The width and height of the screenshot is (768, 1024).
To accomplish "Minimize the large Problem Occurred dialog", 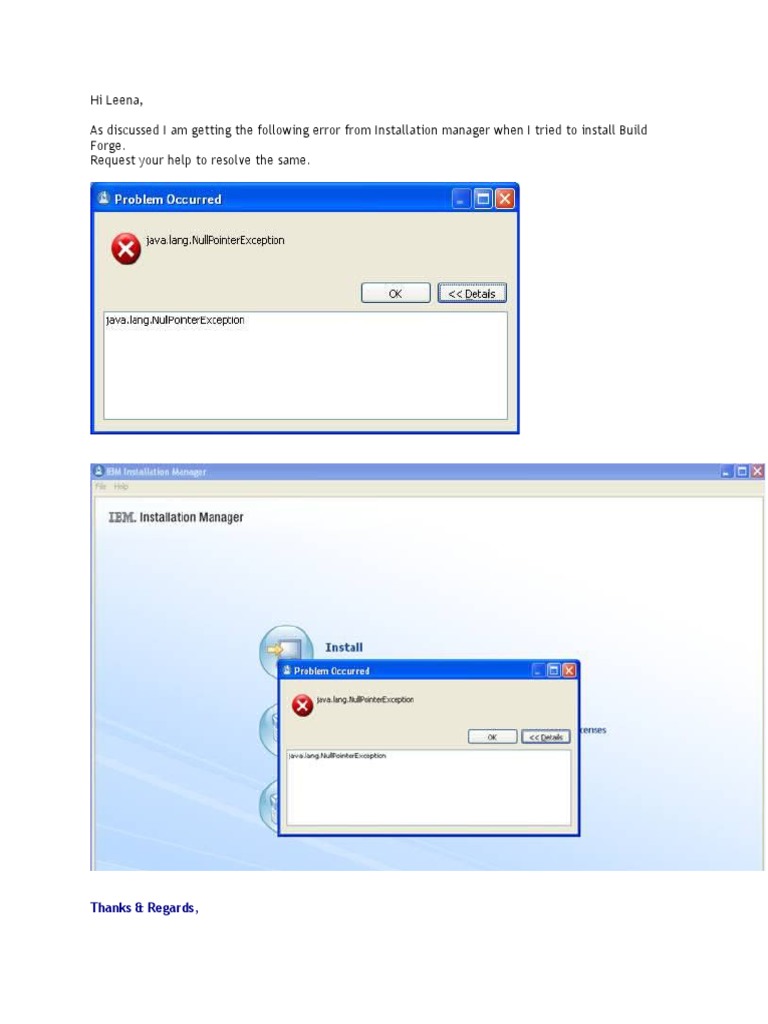I will click(461, 199).
